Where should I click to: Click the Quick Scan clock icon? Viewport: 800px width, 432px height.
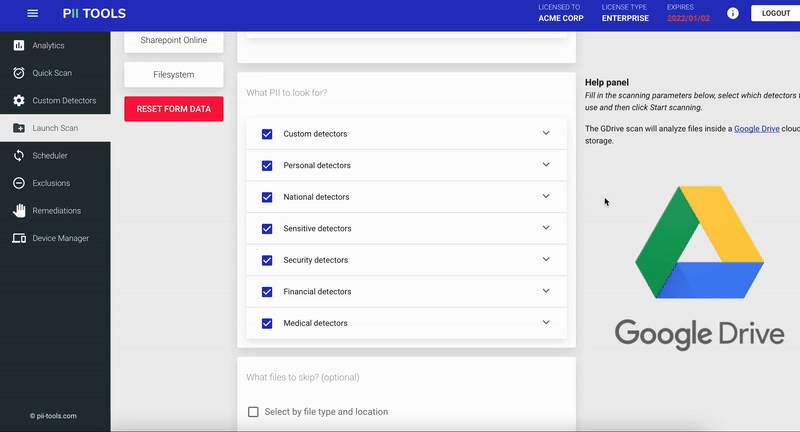point(19,73)
